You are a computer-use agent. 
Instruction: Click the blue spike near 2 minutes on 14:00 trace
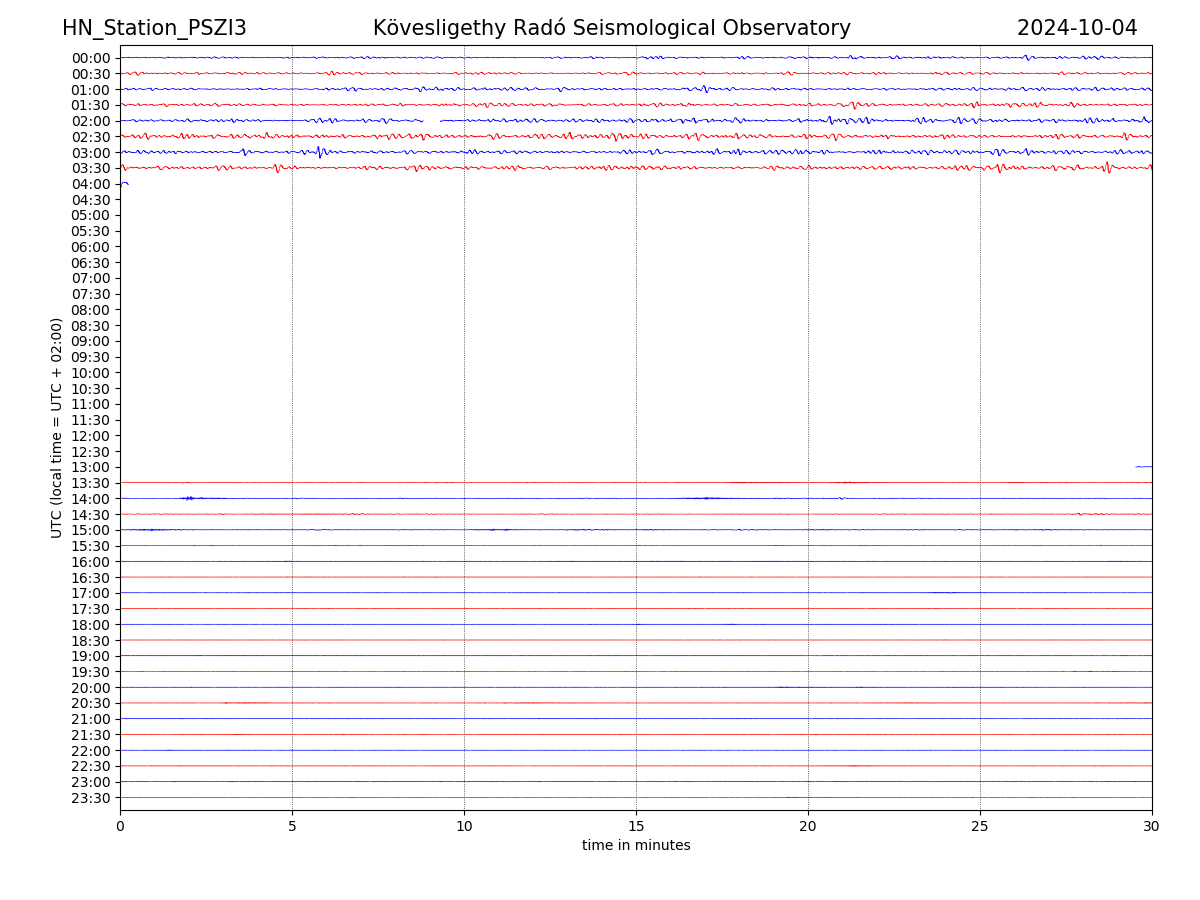(x=188, y=498)
